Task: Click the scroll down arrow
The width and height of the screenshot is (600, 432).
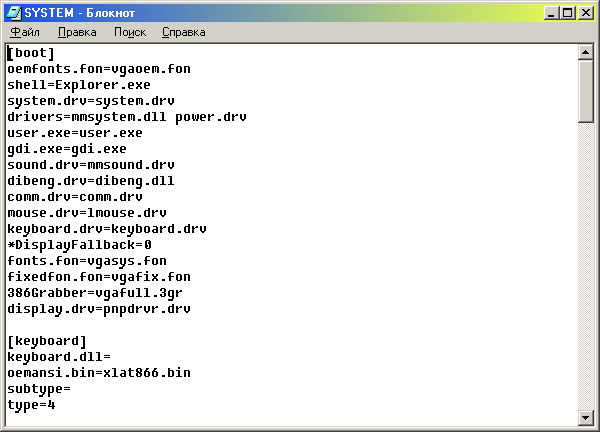Action: coord(585,418)
